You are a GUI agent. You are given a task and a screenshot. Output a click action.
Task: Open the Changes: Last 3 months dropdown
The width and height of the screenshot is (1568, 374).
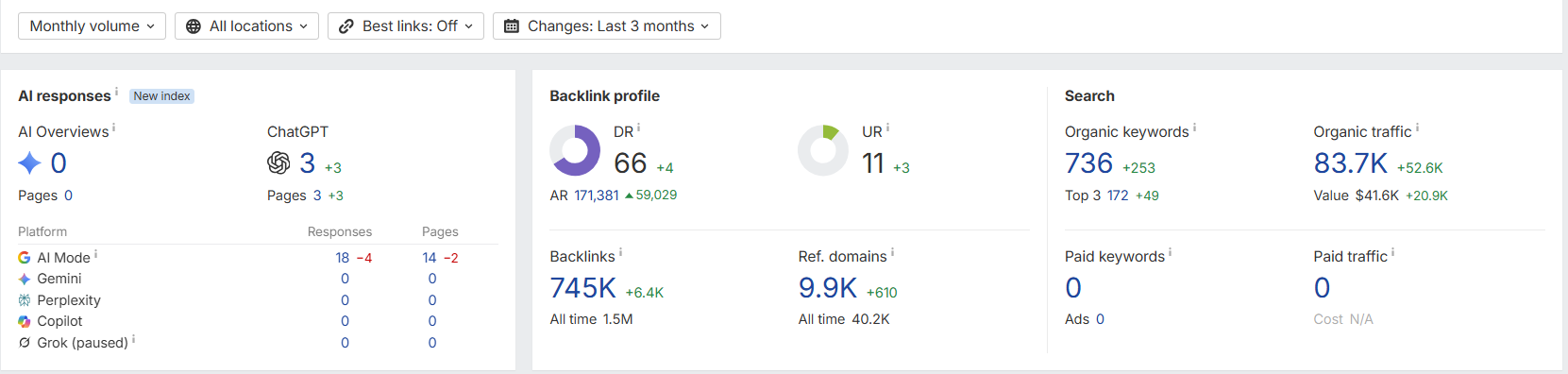[x=607, y=26]
